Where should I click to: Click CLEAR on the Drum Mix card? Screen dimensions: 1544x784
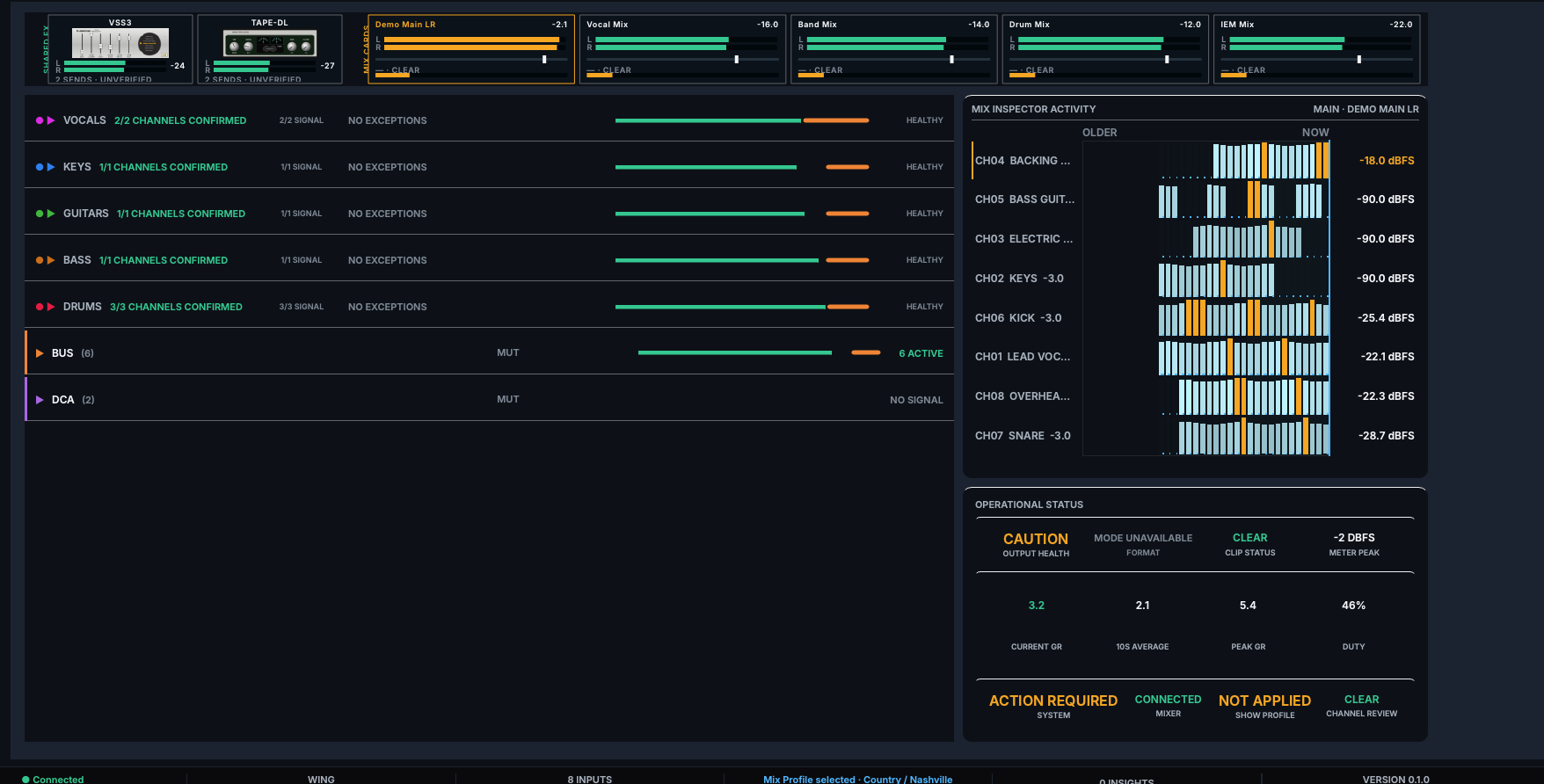pos(1039,70)
